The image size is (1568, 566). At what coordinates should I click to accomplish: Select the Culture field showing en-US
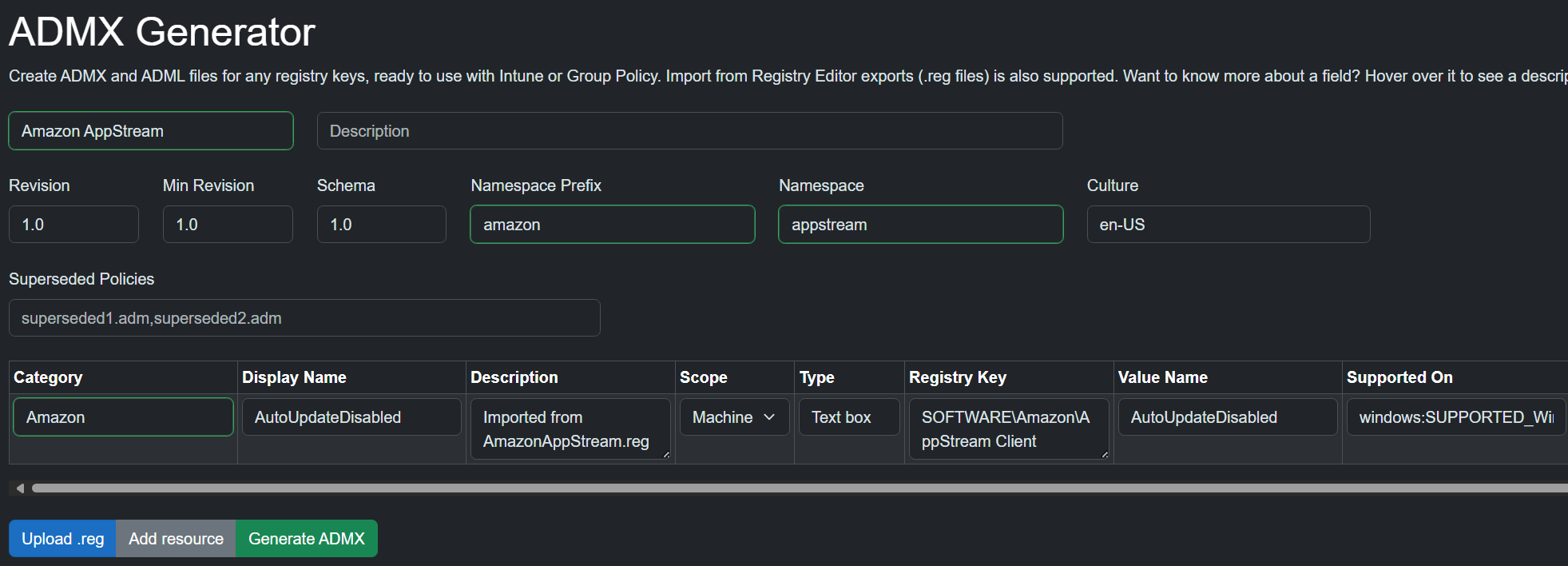1228,225
